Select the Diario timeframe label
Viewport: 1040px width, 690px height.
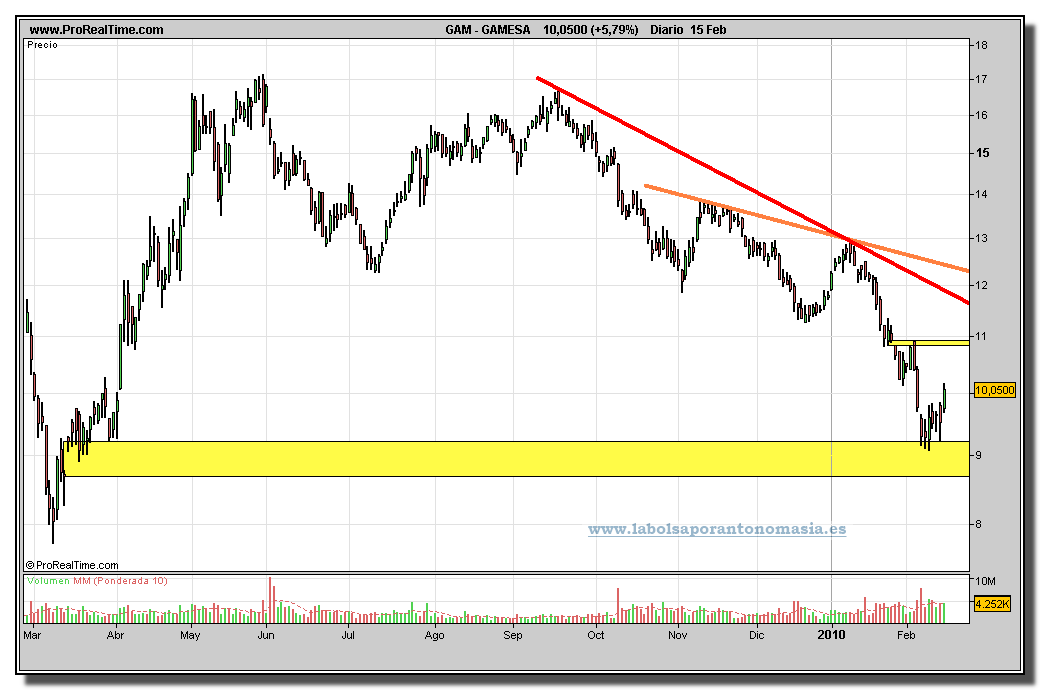667,30
